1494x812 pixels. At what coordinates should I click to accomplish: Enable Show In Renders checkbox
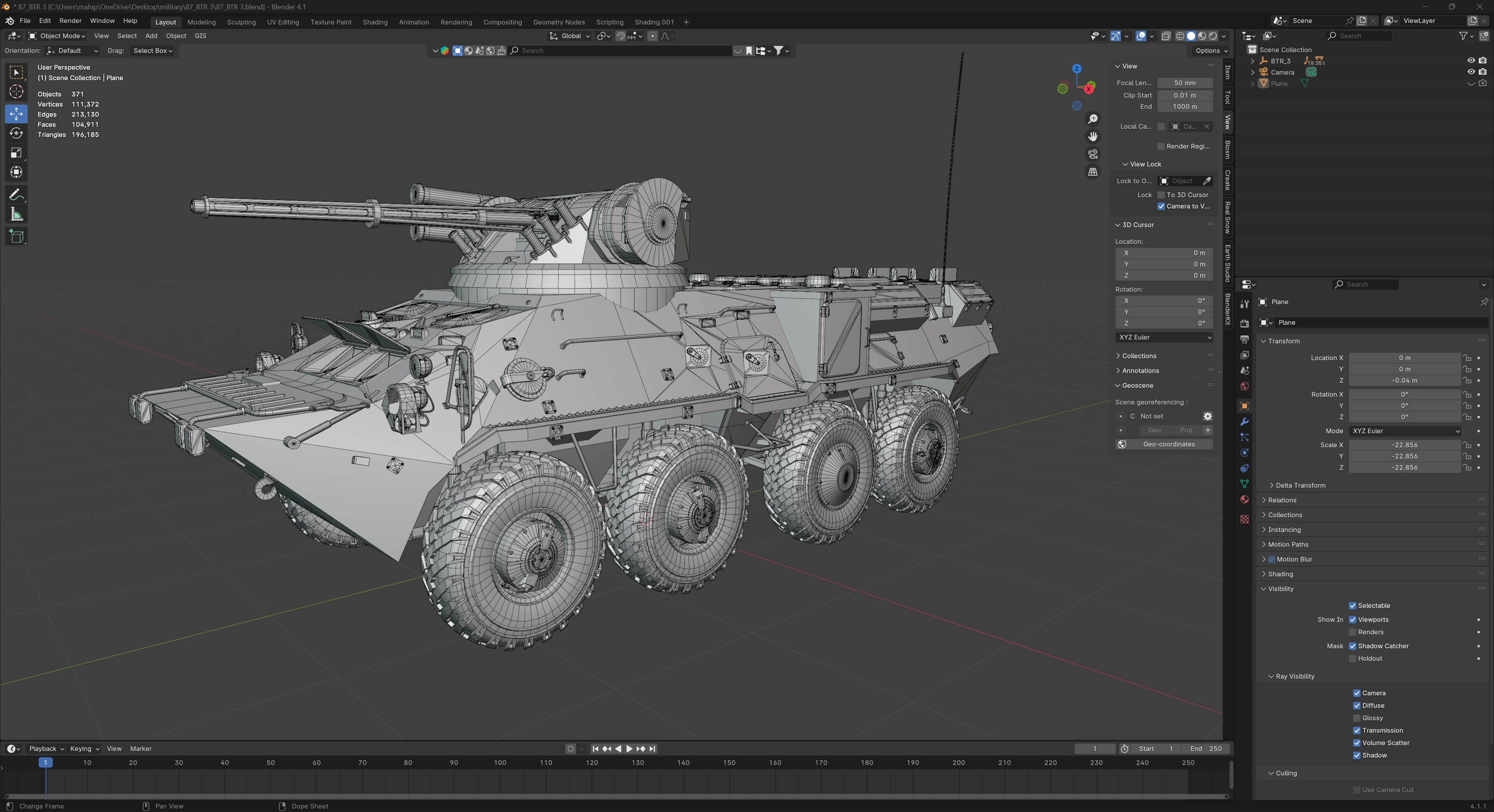[x=1352, y=632]
